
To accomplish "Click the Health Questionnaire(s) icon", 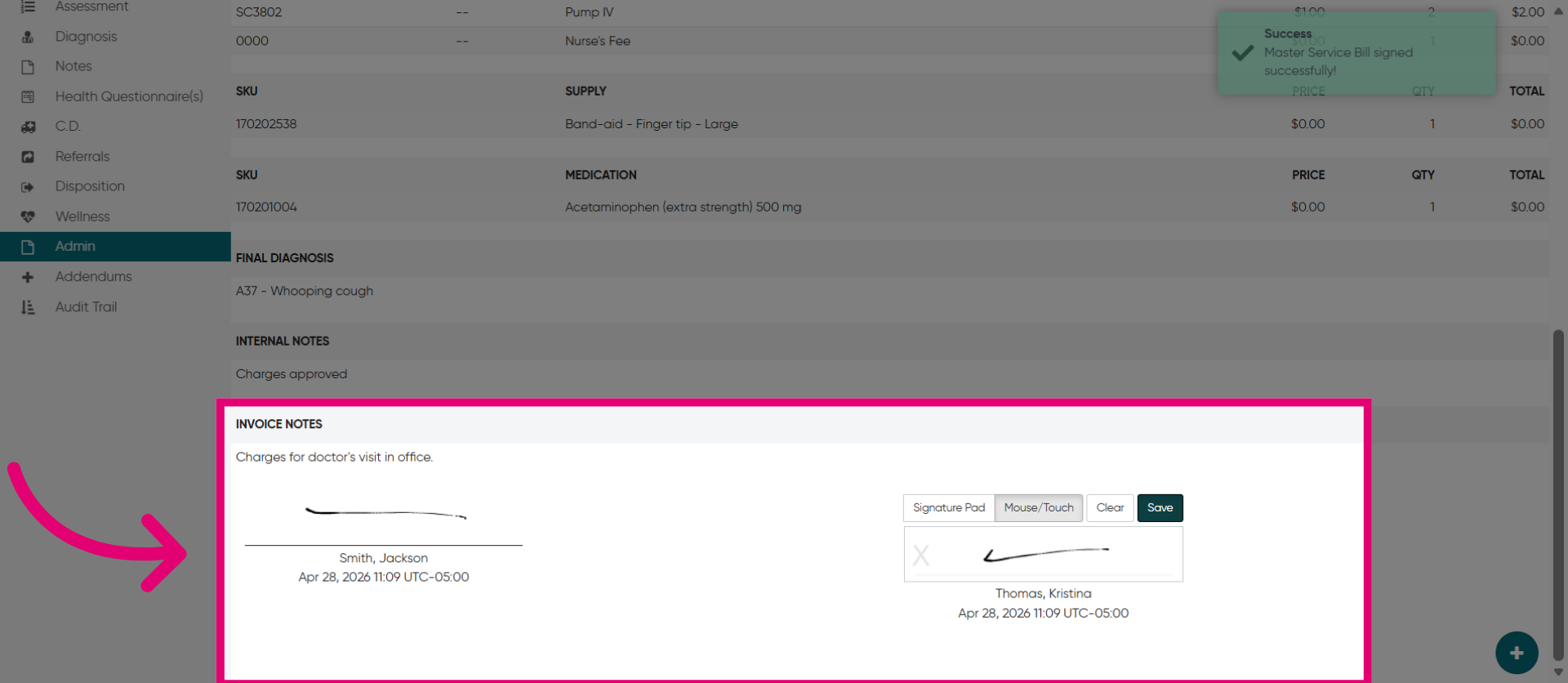I will [x=28, y=96].
